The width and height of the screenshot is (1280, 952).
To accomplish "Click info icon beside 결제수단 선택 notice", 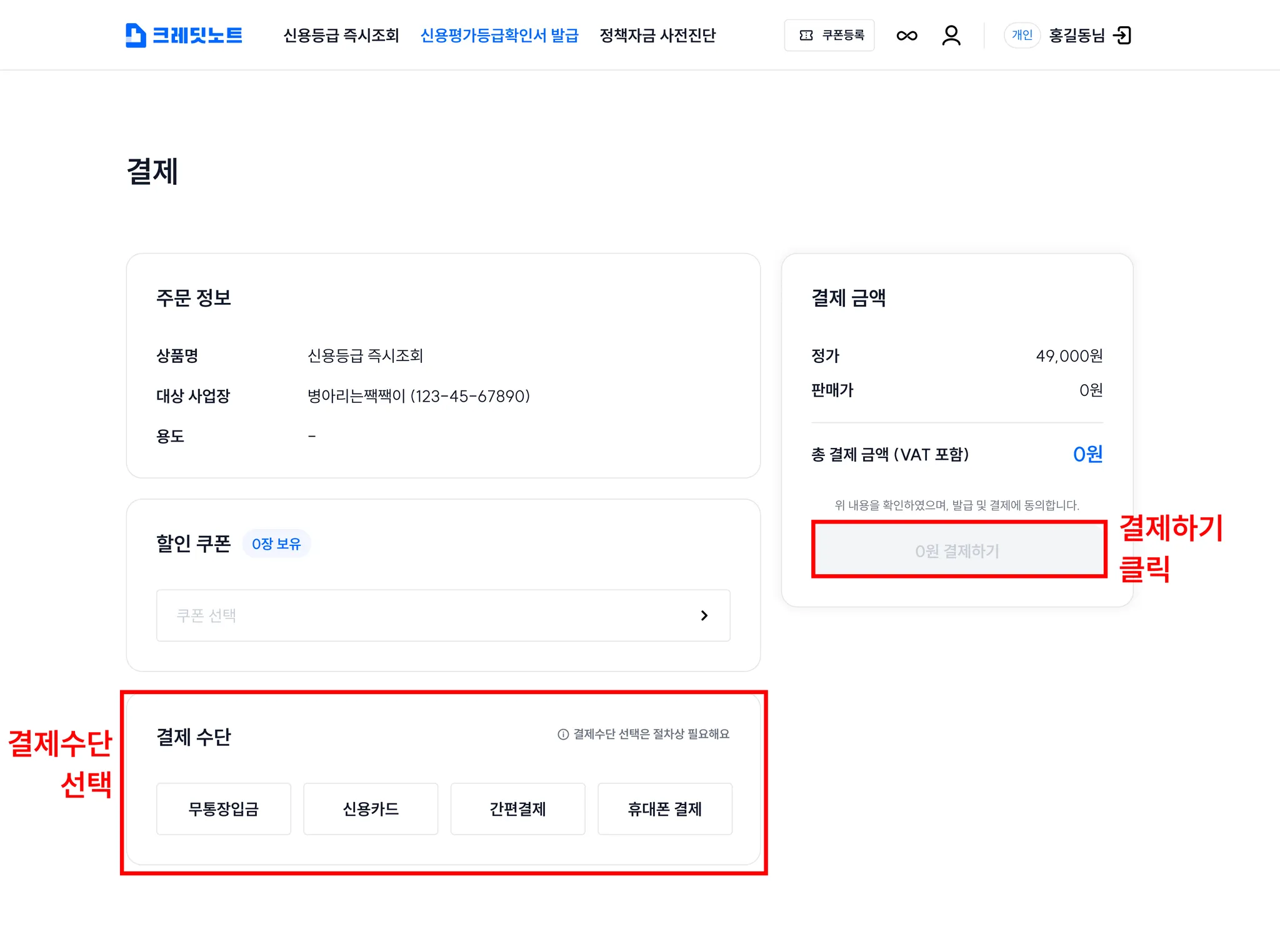I will tap(563, 734).
